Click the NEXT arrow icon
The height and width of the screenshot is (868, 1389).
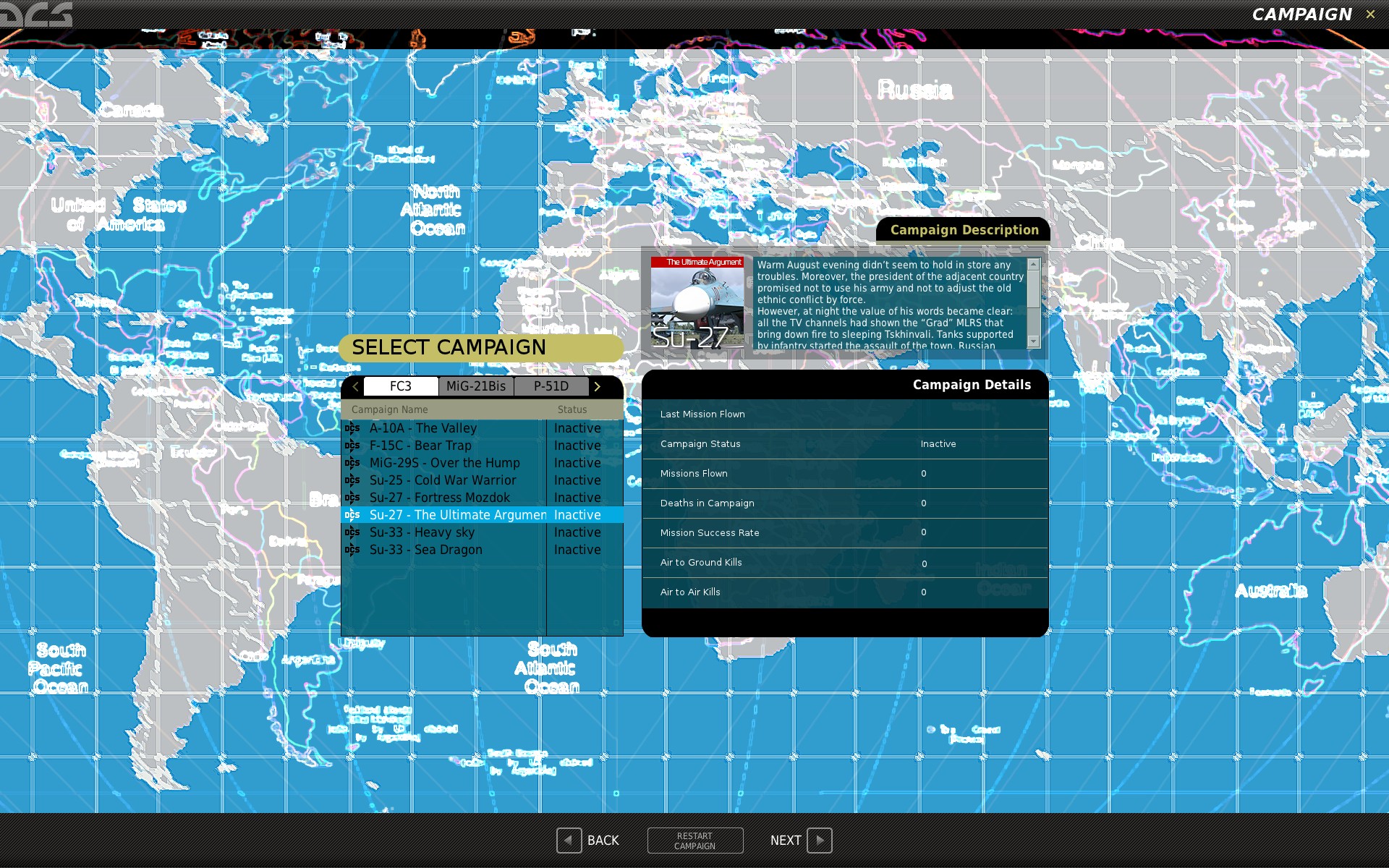[x=819, y=840]
